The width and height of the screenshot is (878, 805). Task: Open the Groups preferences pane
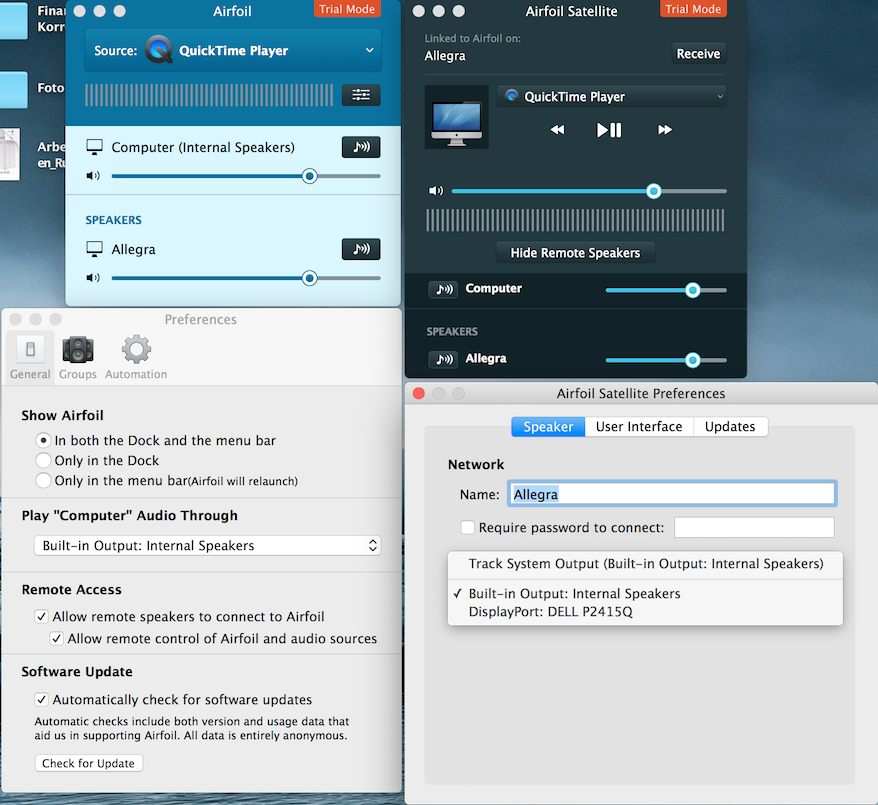click(78, 357)
